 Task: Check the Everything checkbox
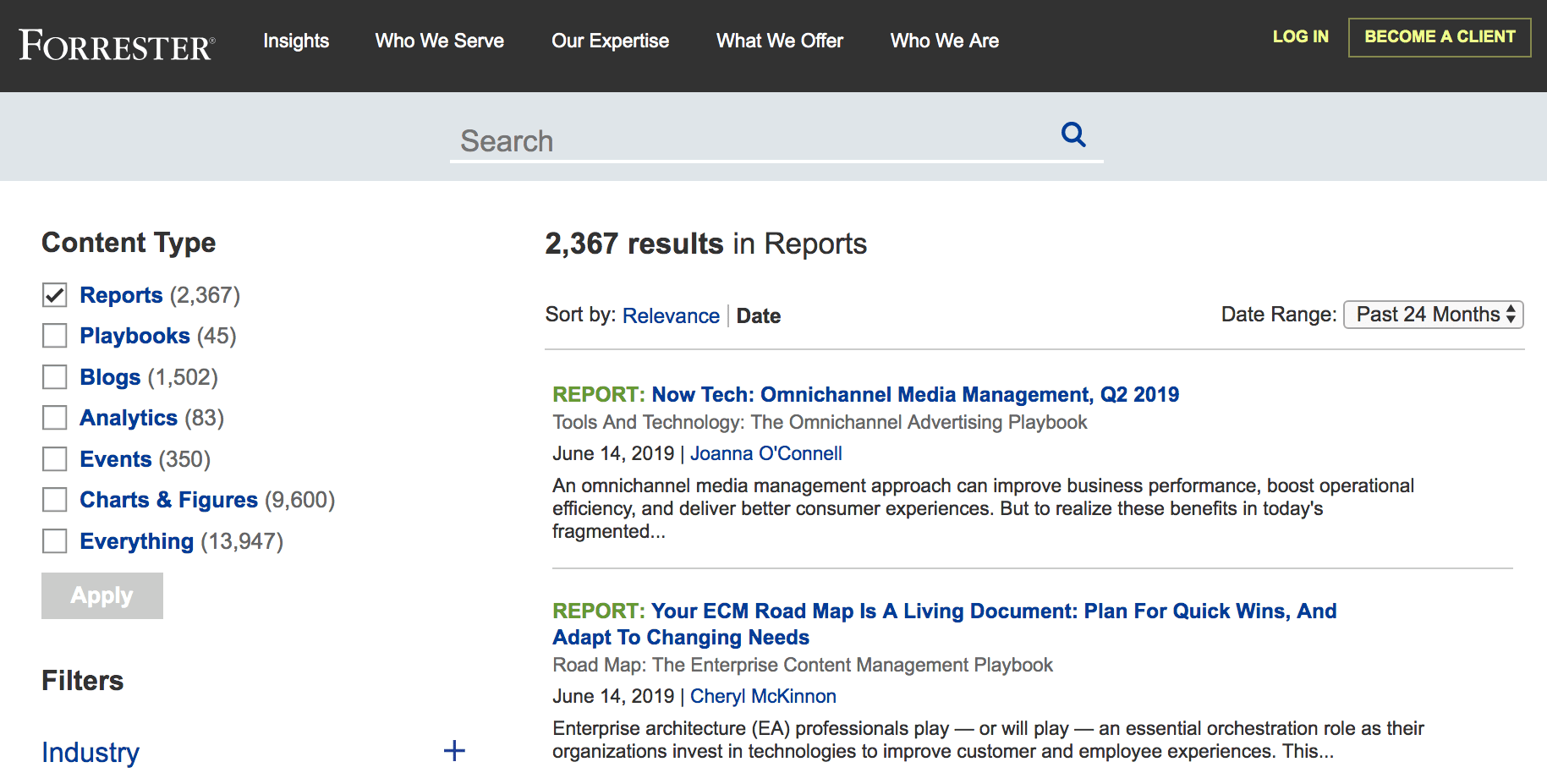(x=55, y=541)
